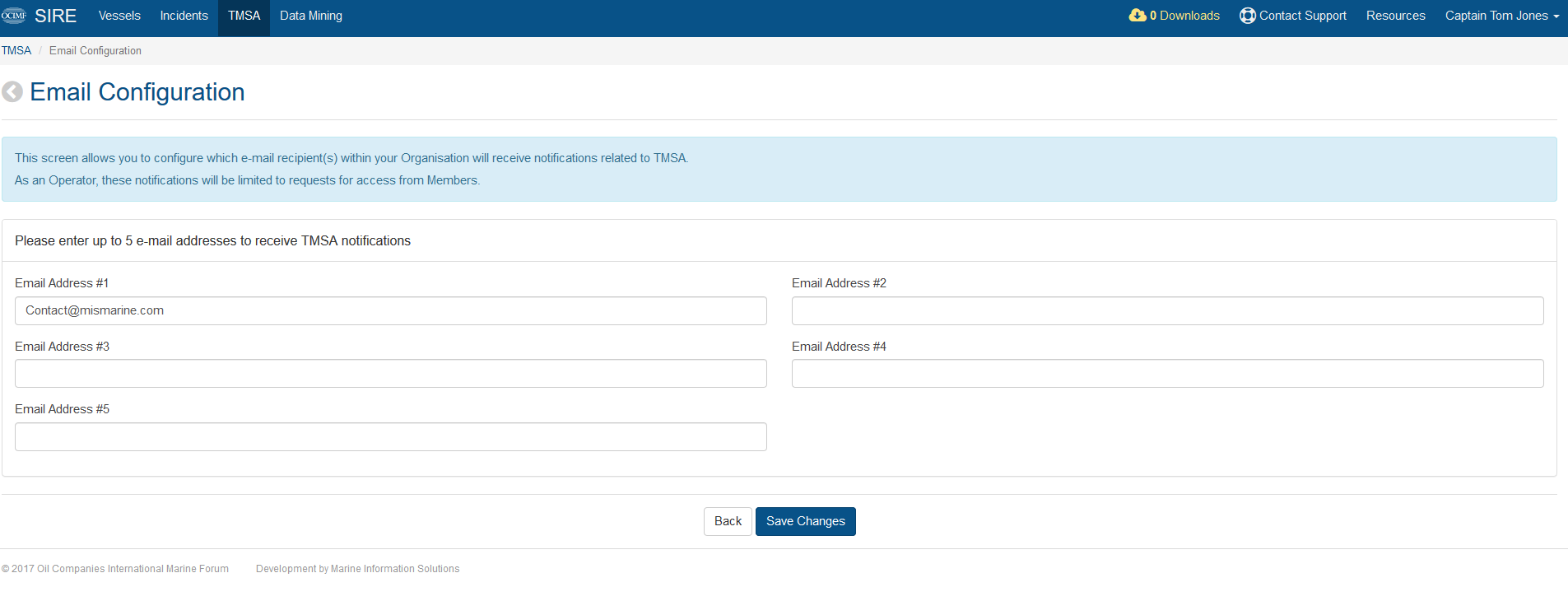
Task: Click the Back button
Action: (728, 521)
